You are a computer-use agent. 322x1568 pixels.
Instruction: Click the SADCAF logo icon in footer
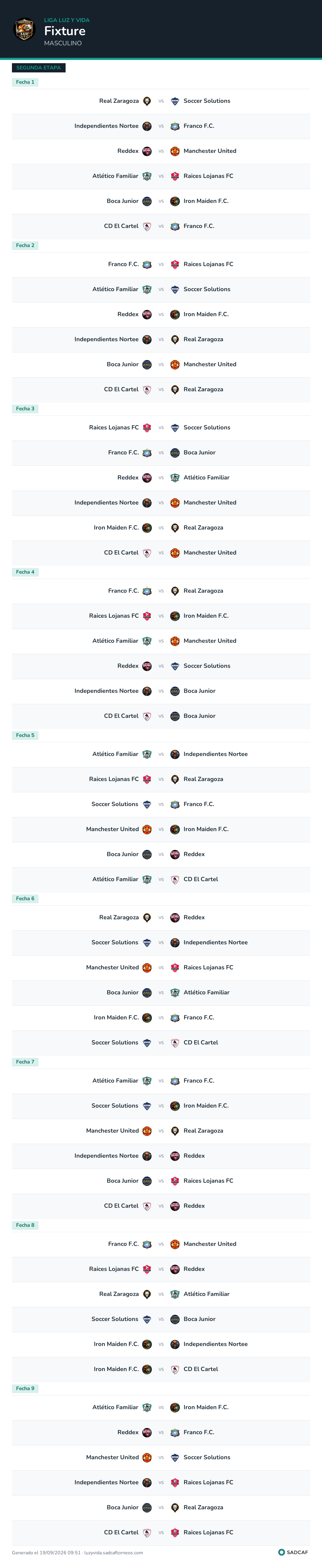(281, 1552)
